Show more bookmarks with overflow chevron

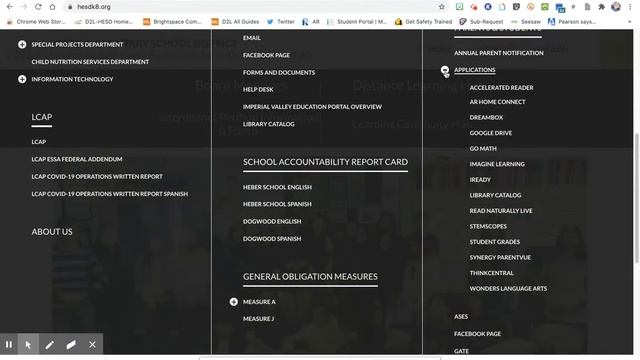coord(629,22)
